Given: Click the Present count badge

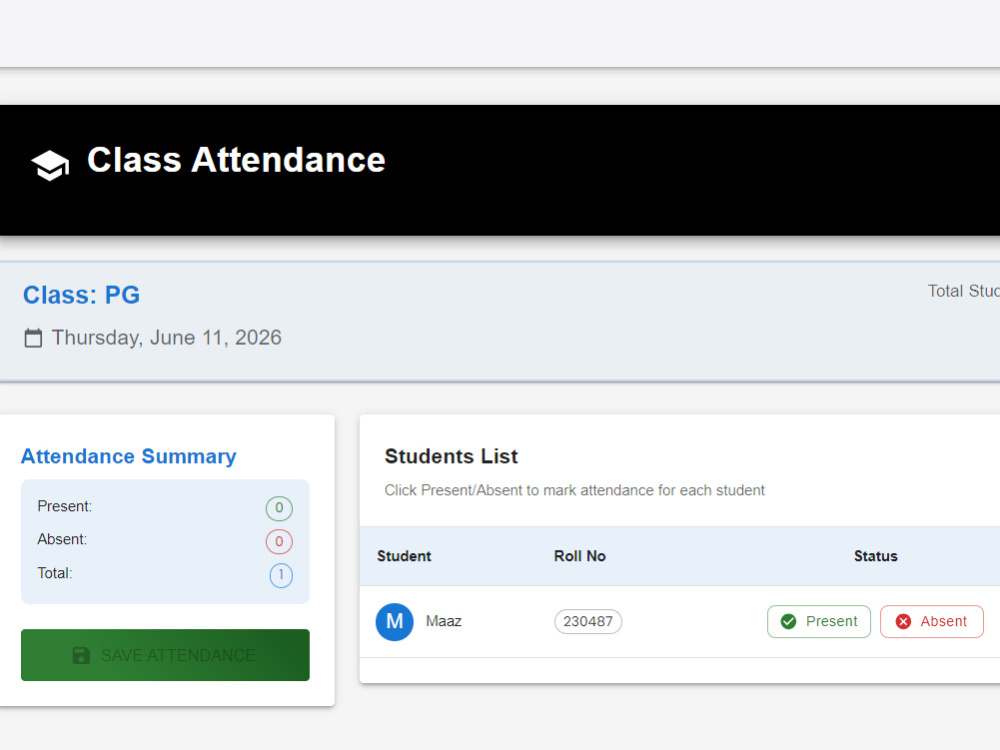Looking at the screenshot, I should coord(279,508).
